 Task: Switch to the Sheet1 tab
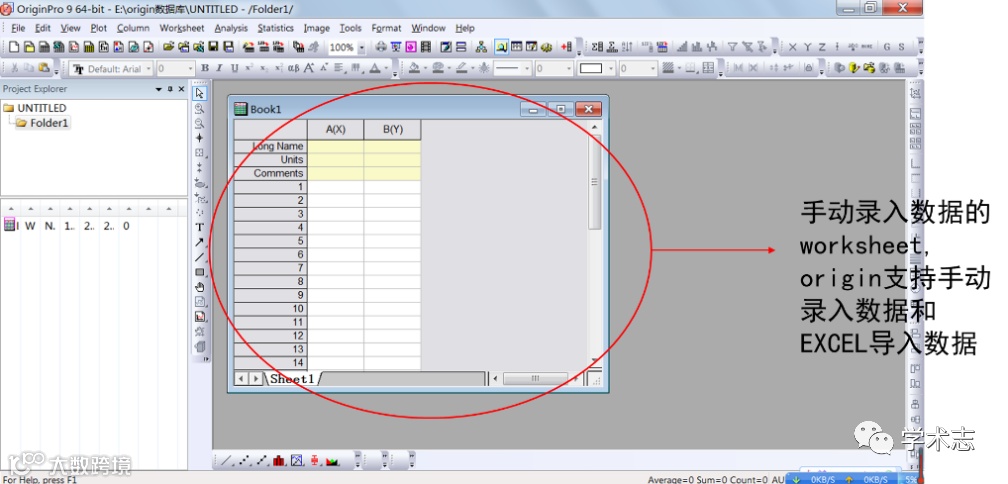292,379
